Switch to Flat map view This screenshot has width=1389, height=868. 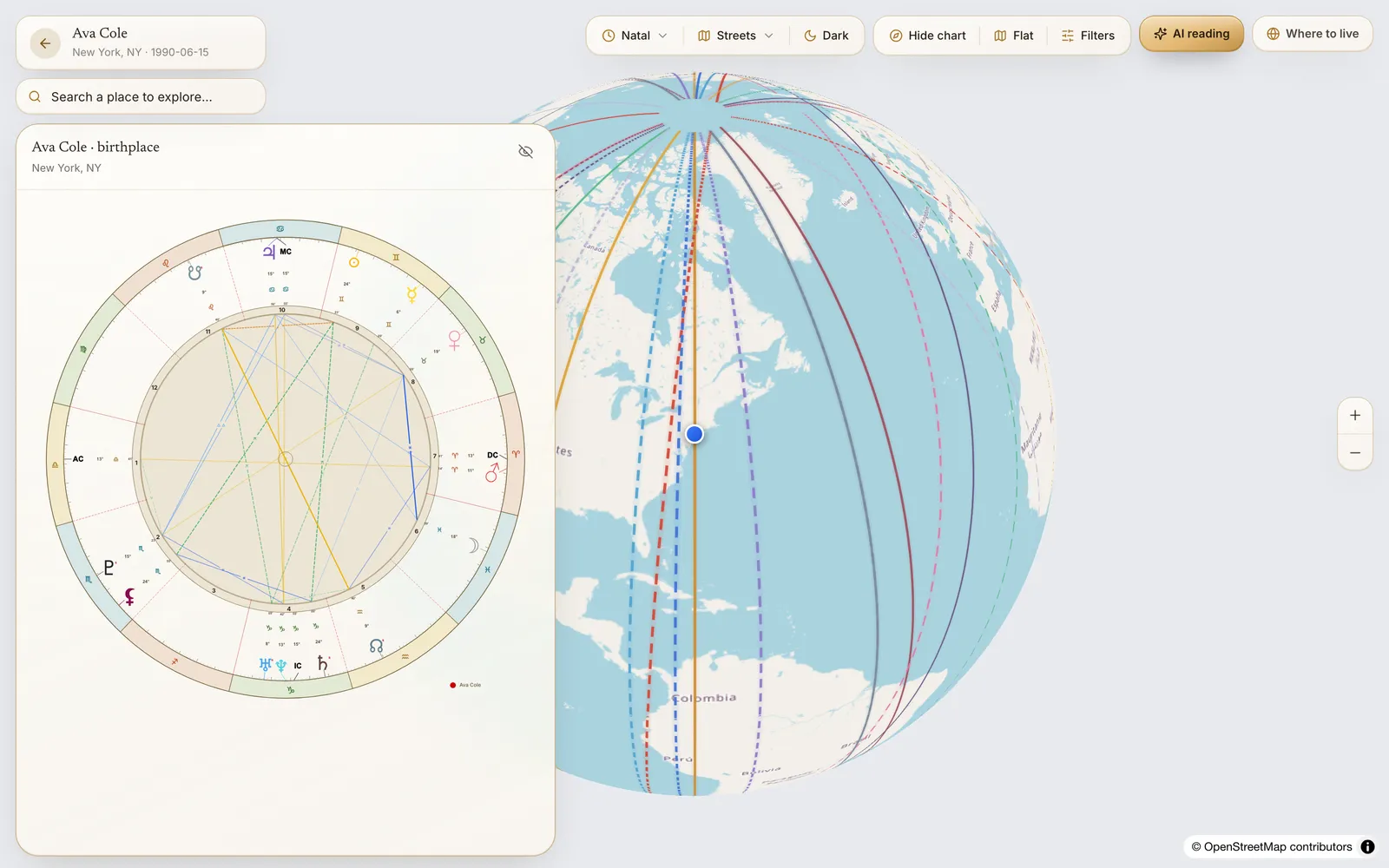1013,36
